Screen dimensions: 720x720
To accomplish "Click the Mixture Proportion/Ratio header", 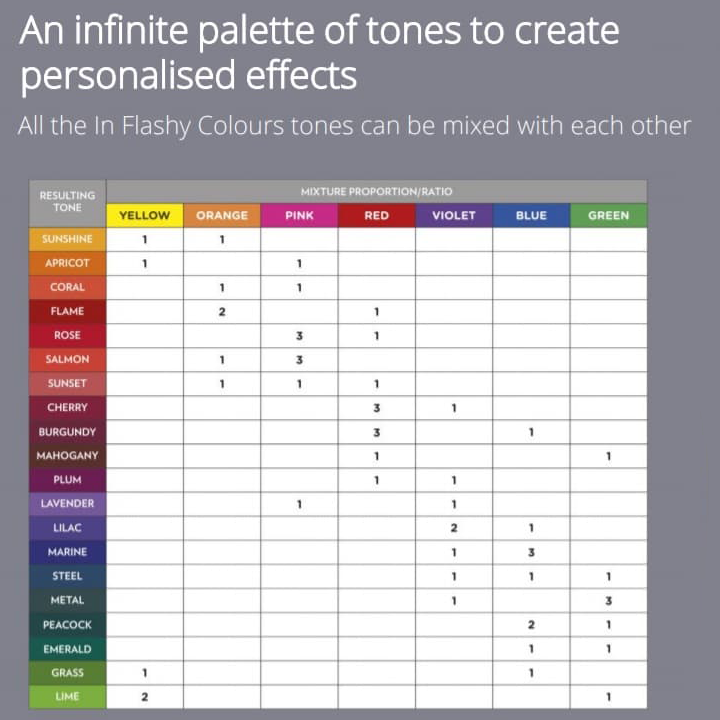I will [x=376, y=191].
